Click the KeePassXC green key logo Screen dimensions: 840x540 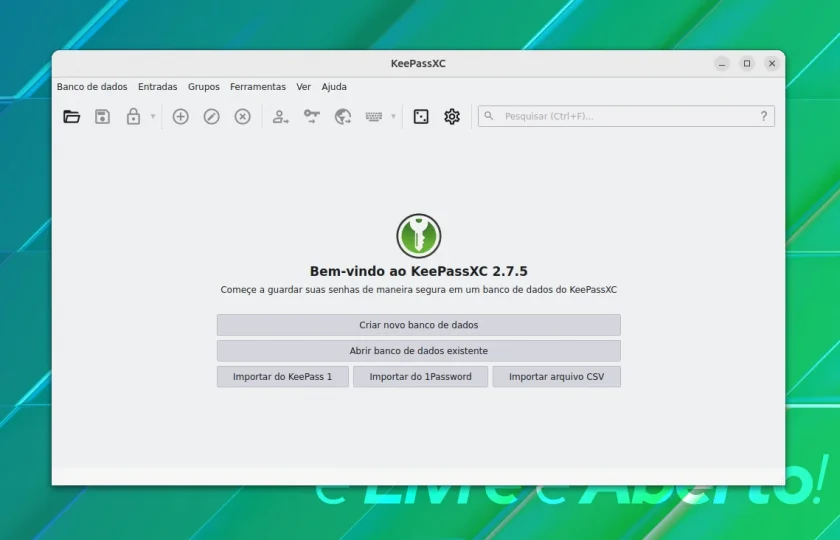[419, 236]
